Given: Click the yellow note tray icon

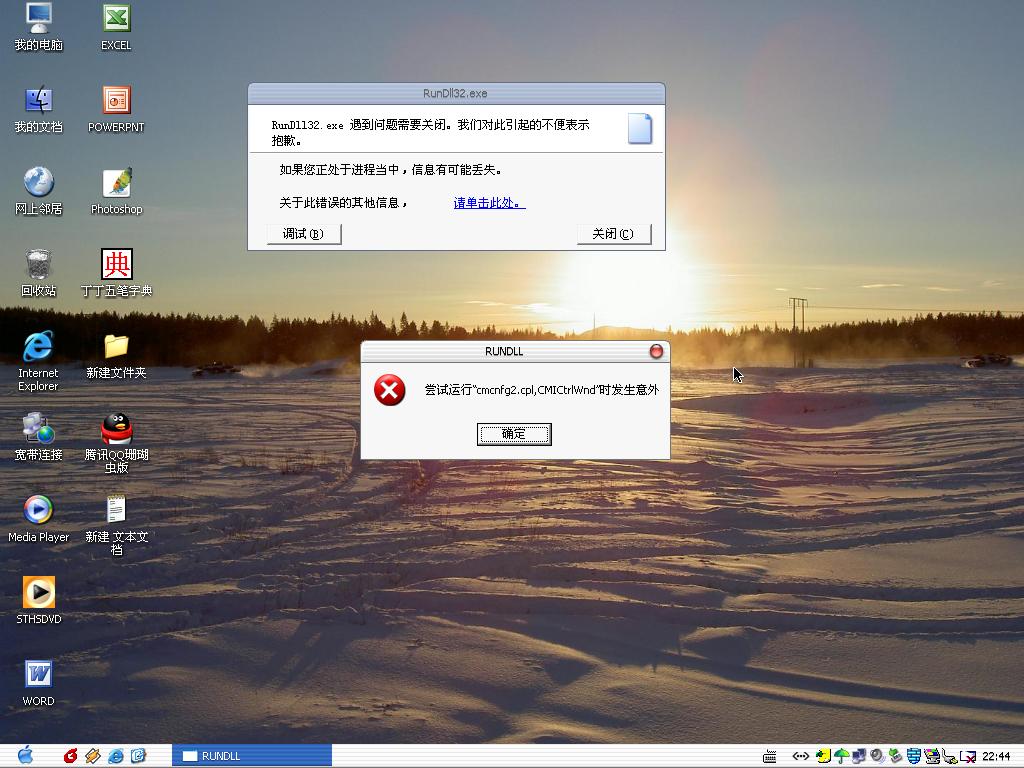Looking at the screenshot, I should pos(823,756).
